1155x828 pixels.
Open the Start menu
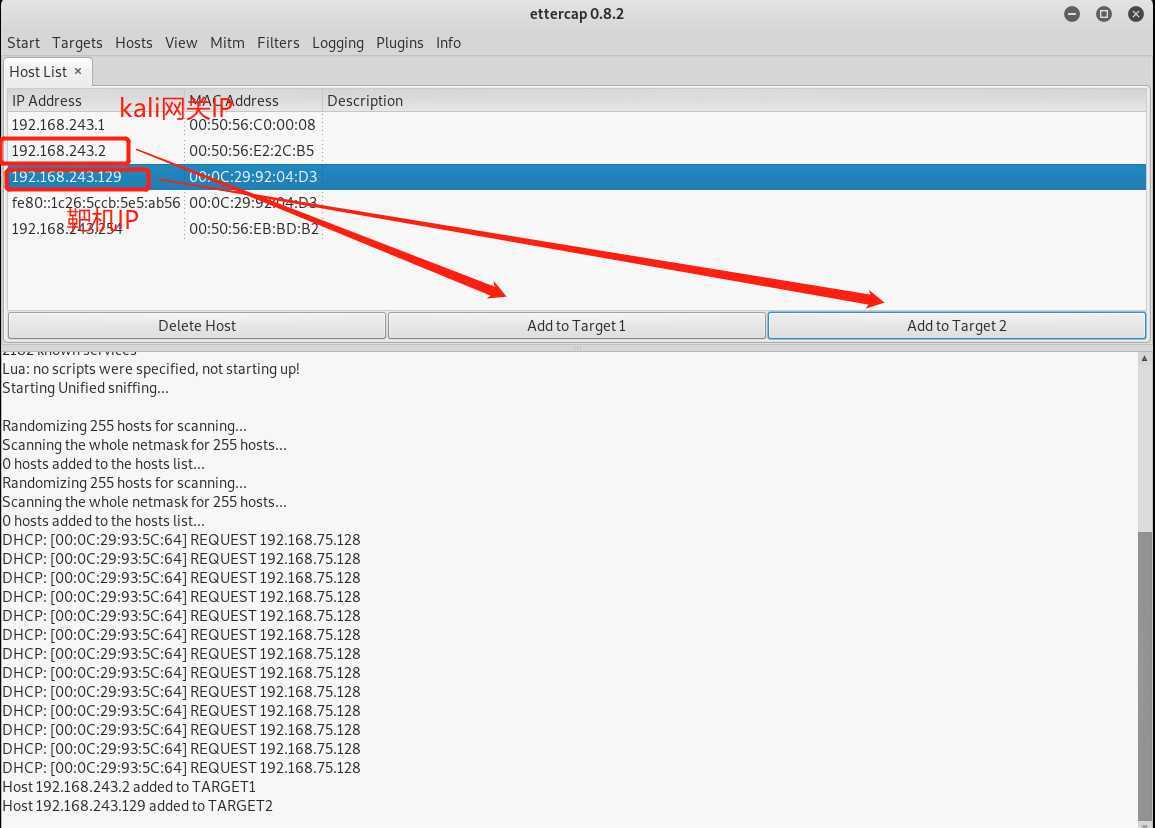(24, 43)
